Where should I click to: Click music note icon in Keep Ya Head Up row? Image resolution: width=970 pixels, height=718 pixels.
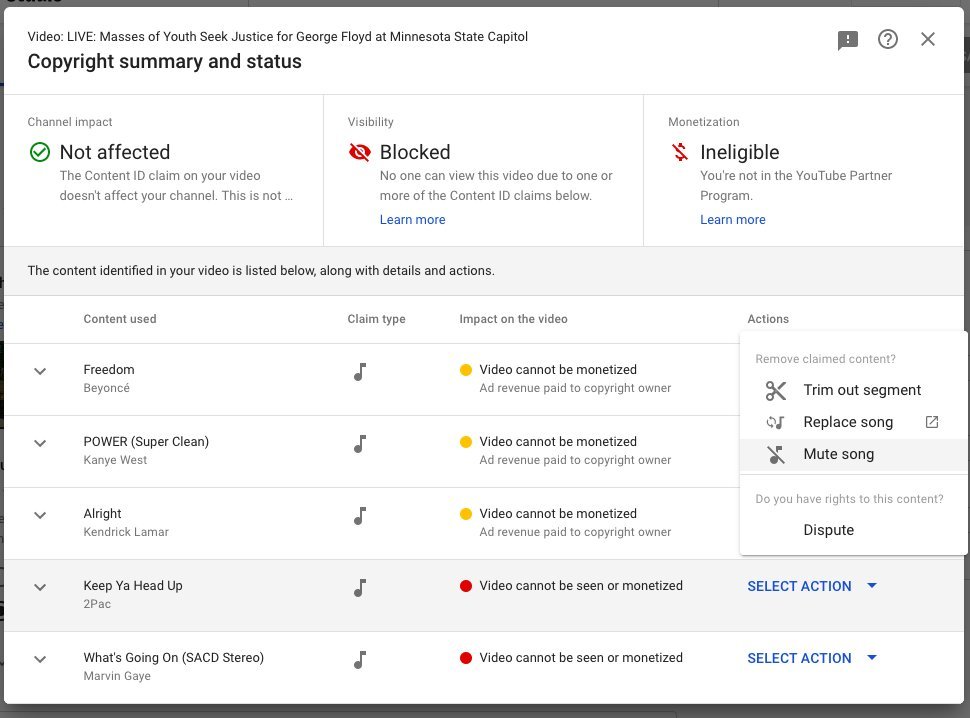point(360,588)
